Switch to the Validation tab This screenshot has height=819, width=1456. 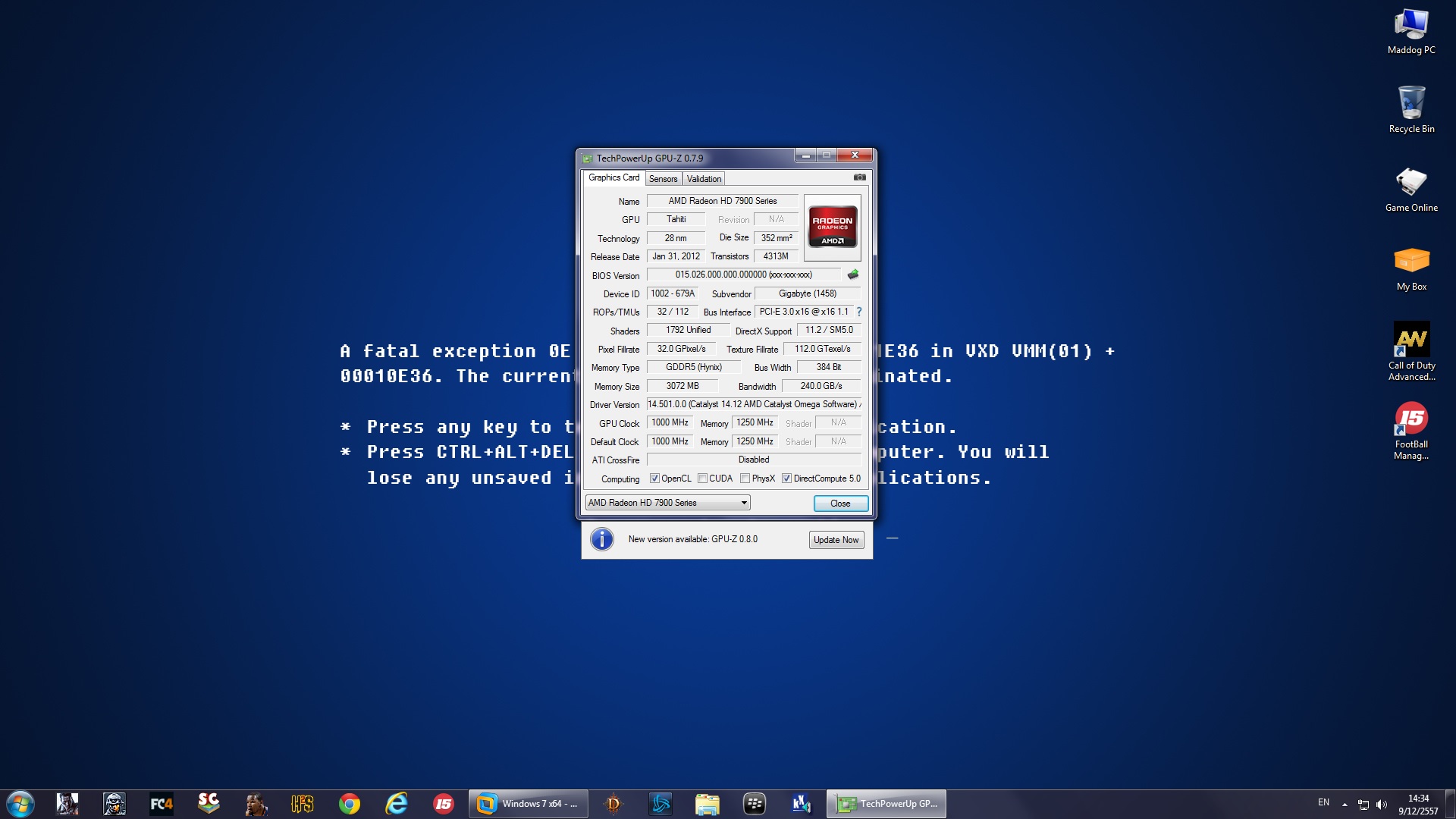pos(704,179)
